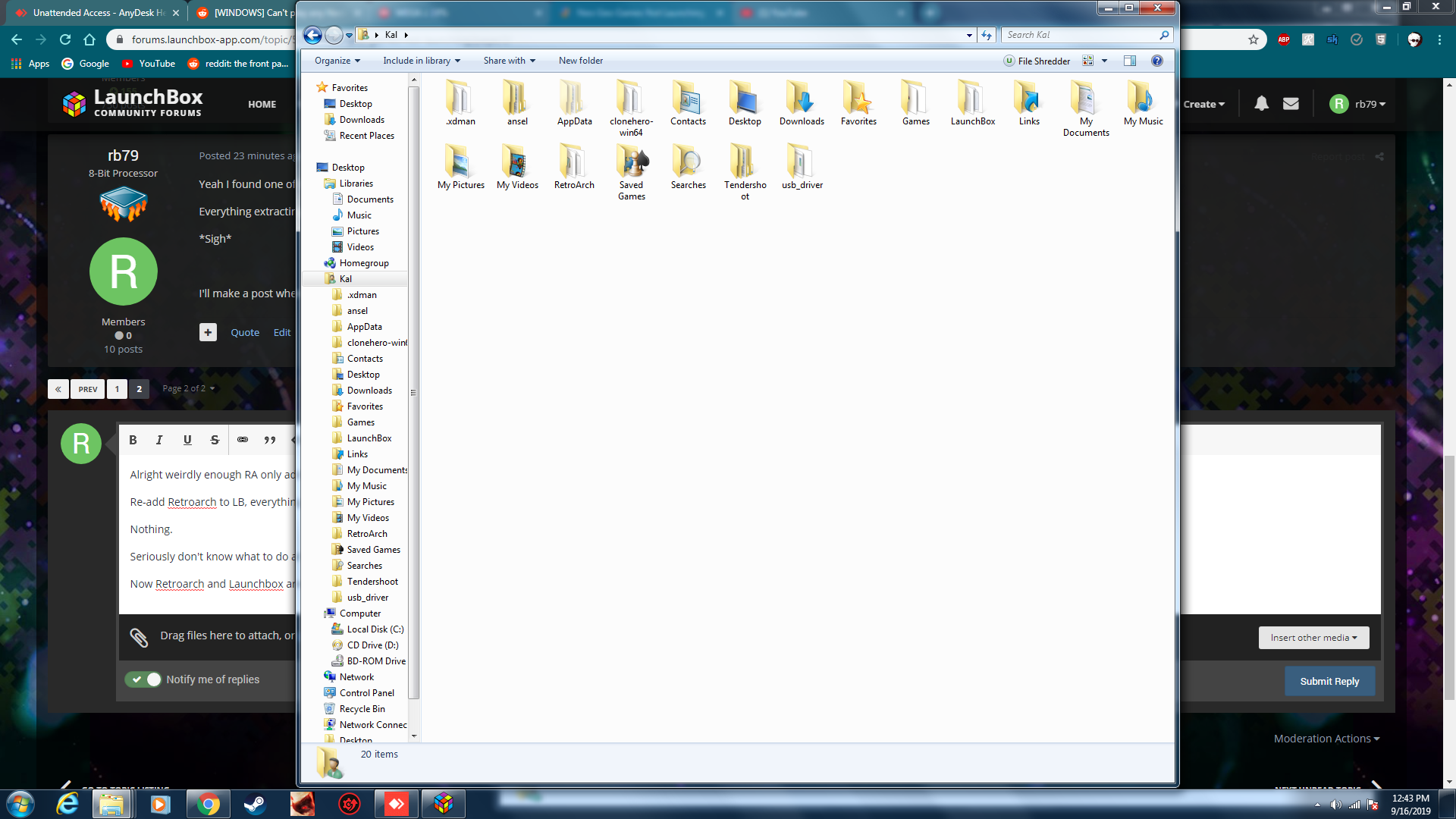Viewport: 1456px width, 819px height.
Task: Open the Change your view dropdown arrow
Action: point(1104,61)
